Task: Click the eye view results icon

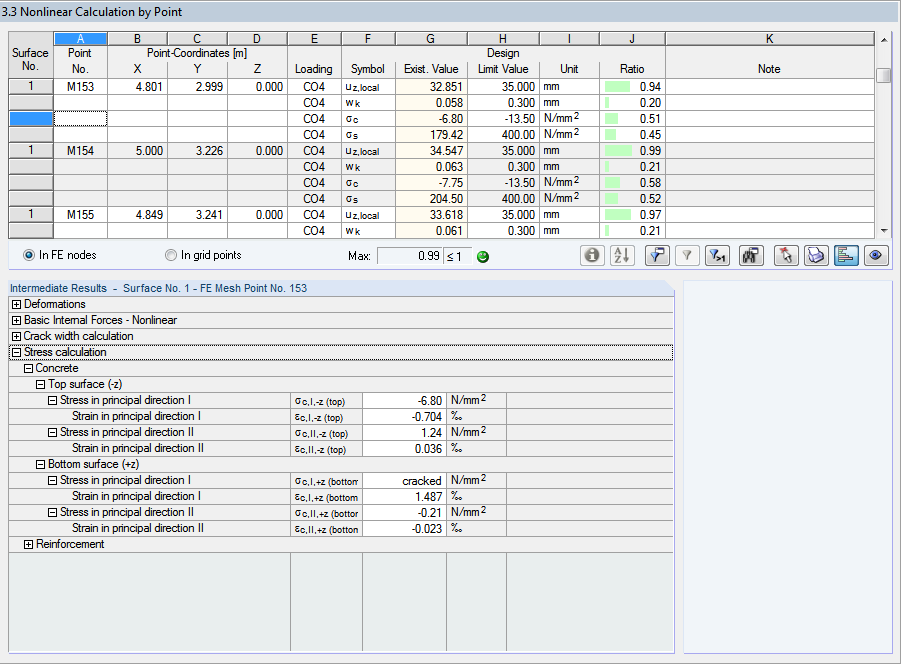Action: pos(875,255)
